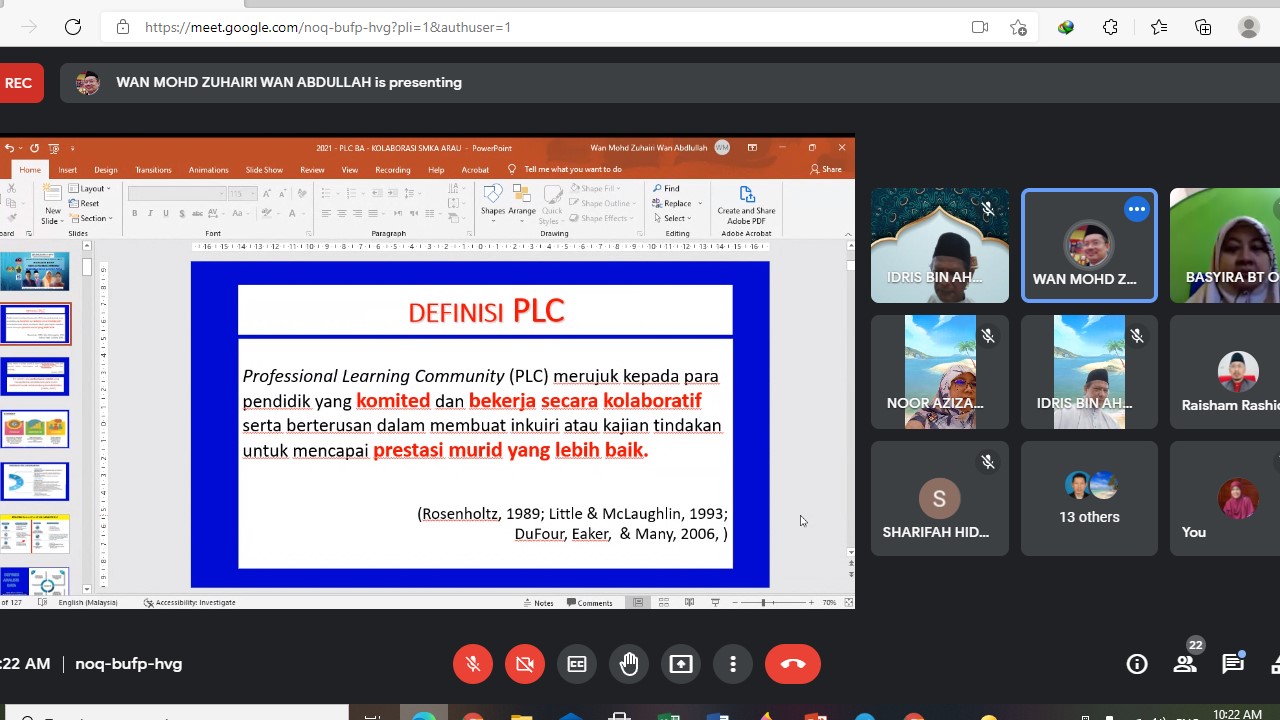Image resolution: width=1280 pixels, height=720 pixels.
Task: Click Accessibility: Investigate status item
Action: (x=190, y=603)
